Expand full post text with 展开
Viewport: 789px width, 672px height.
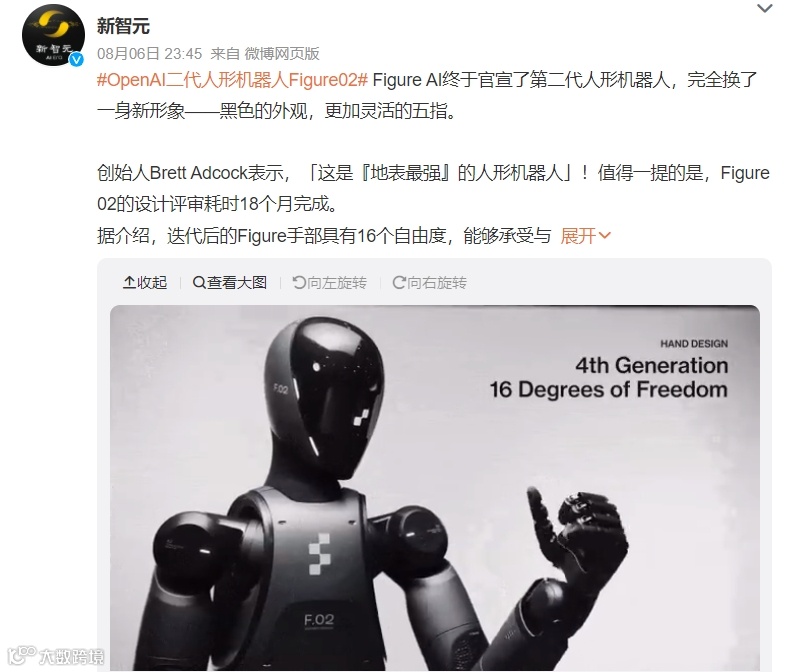click(578, 236)
